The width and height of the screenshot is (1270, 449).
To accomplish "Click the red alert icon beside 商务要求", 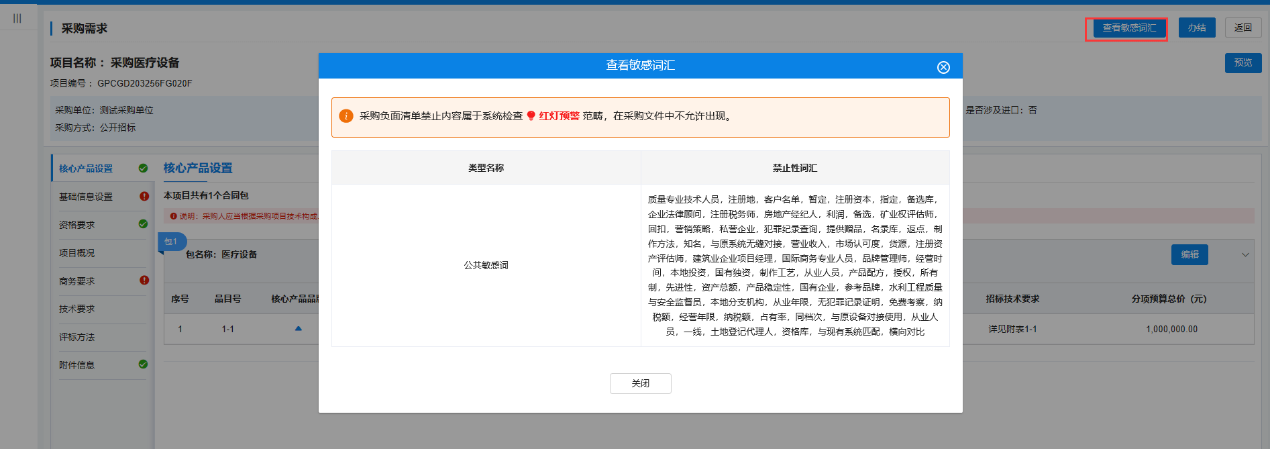I will coord(143,281).
